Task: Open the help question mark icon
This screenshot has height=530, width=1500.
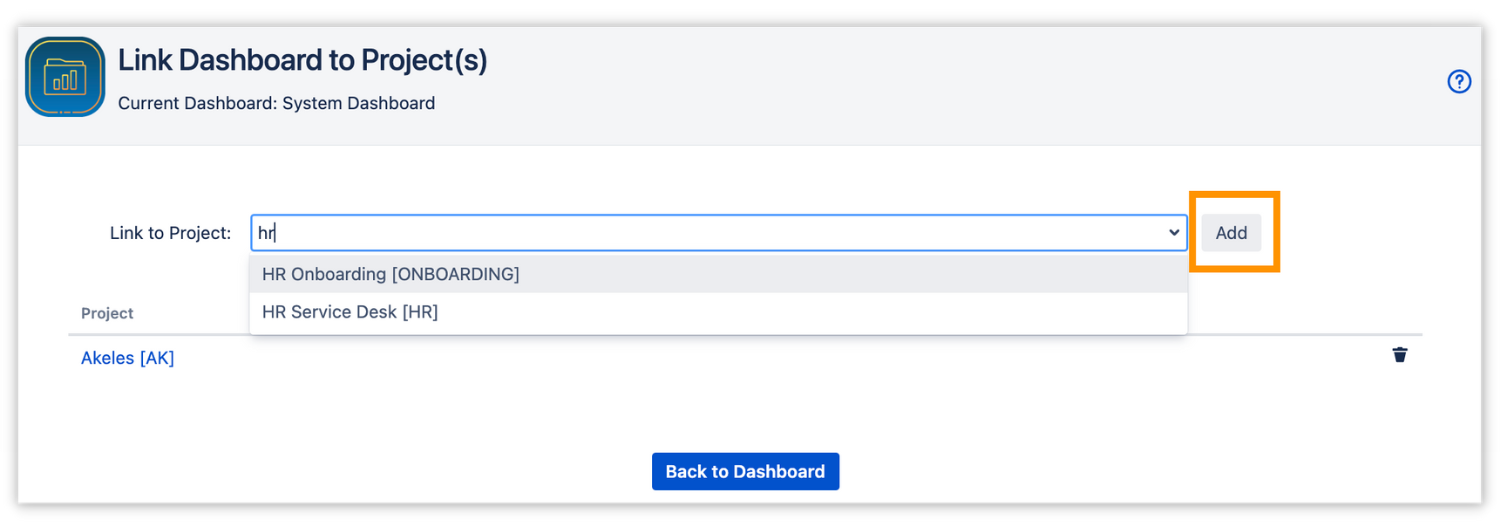Action: 1459,82
